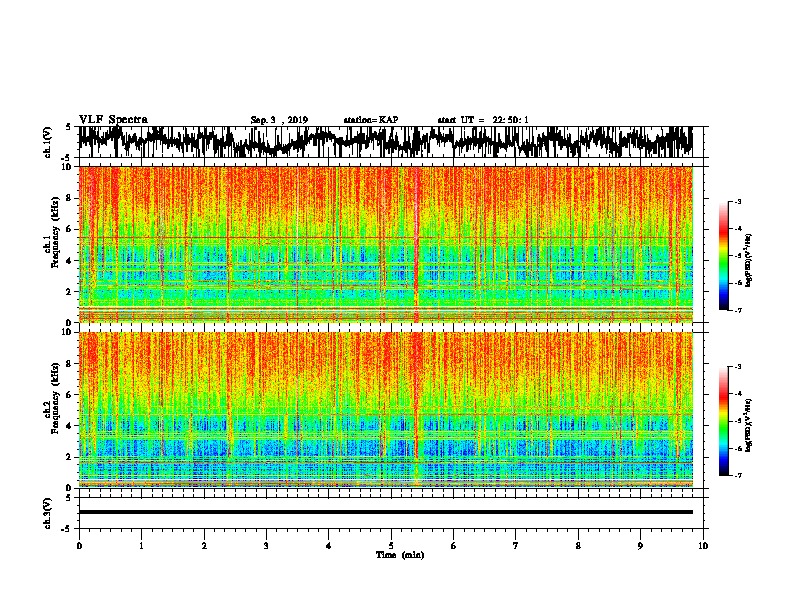Screen dimensions: 792x612
Task: Click time axis tick label "2"
Action: click(204, 546)
